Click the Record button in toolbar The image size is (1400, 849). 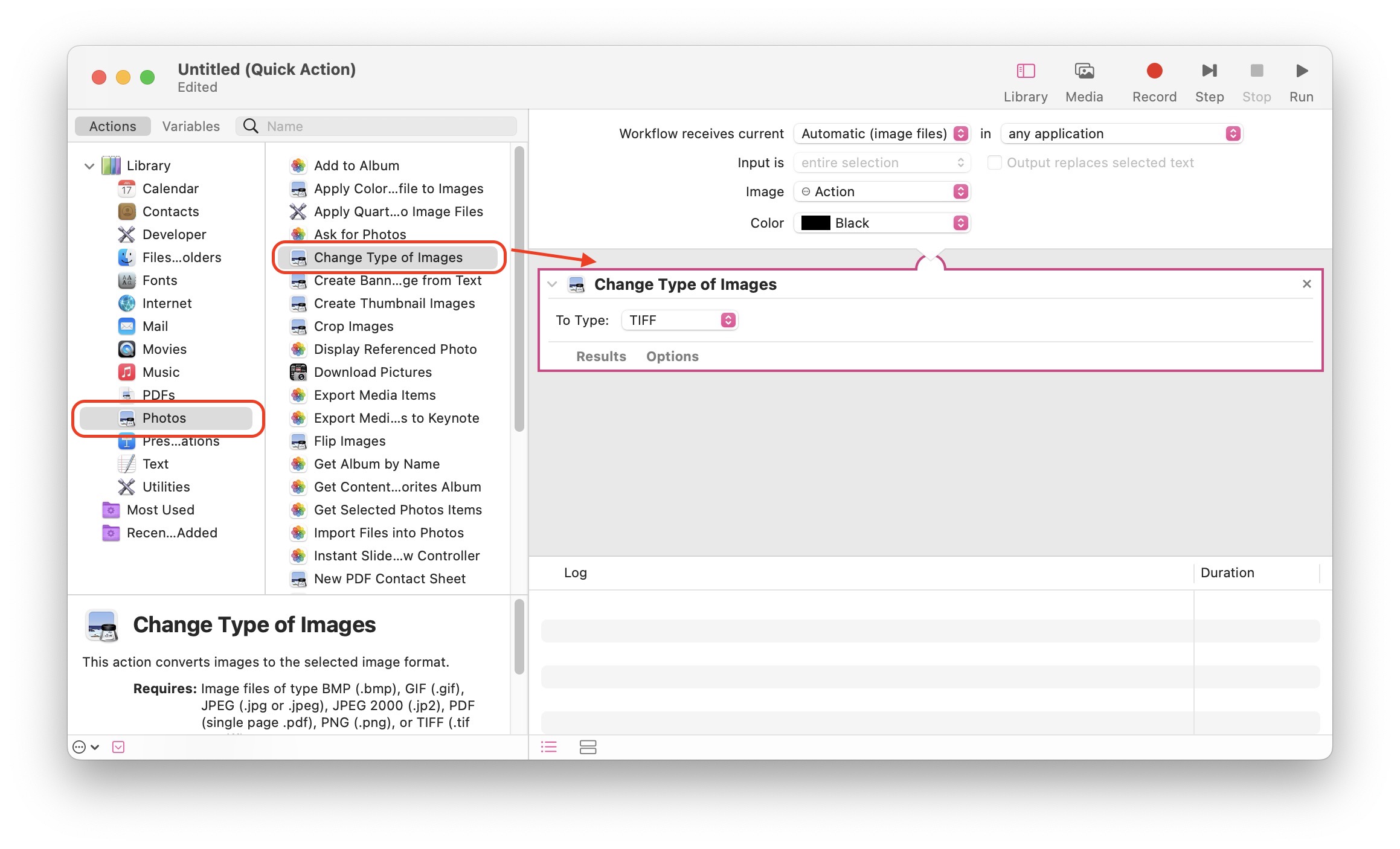click(x=1154, y=72)
